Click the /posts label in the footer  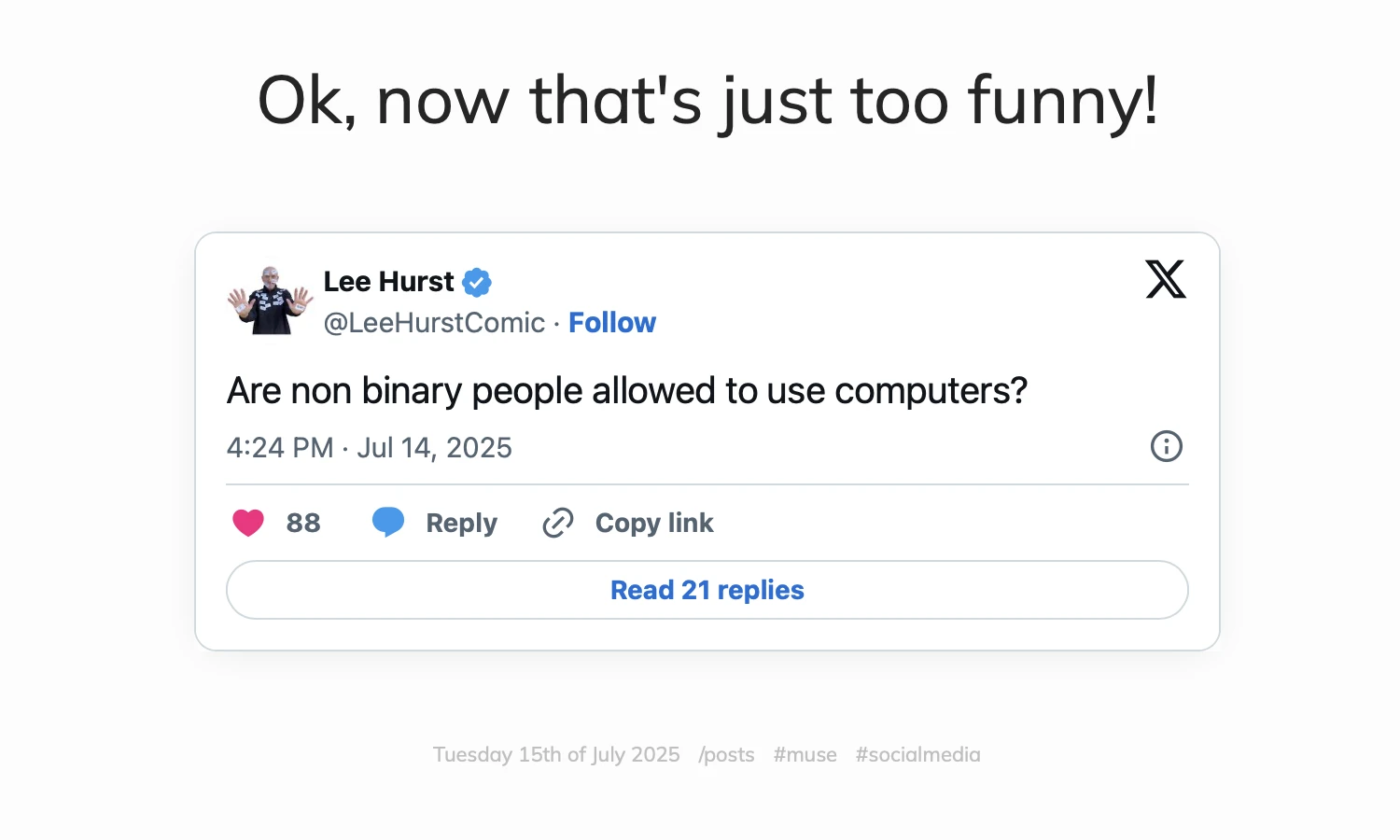(x=726, y=754)
